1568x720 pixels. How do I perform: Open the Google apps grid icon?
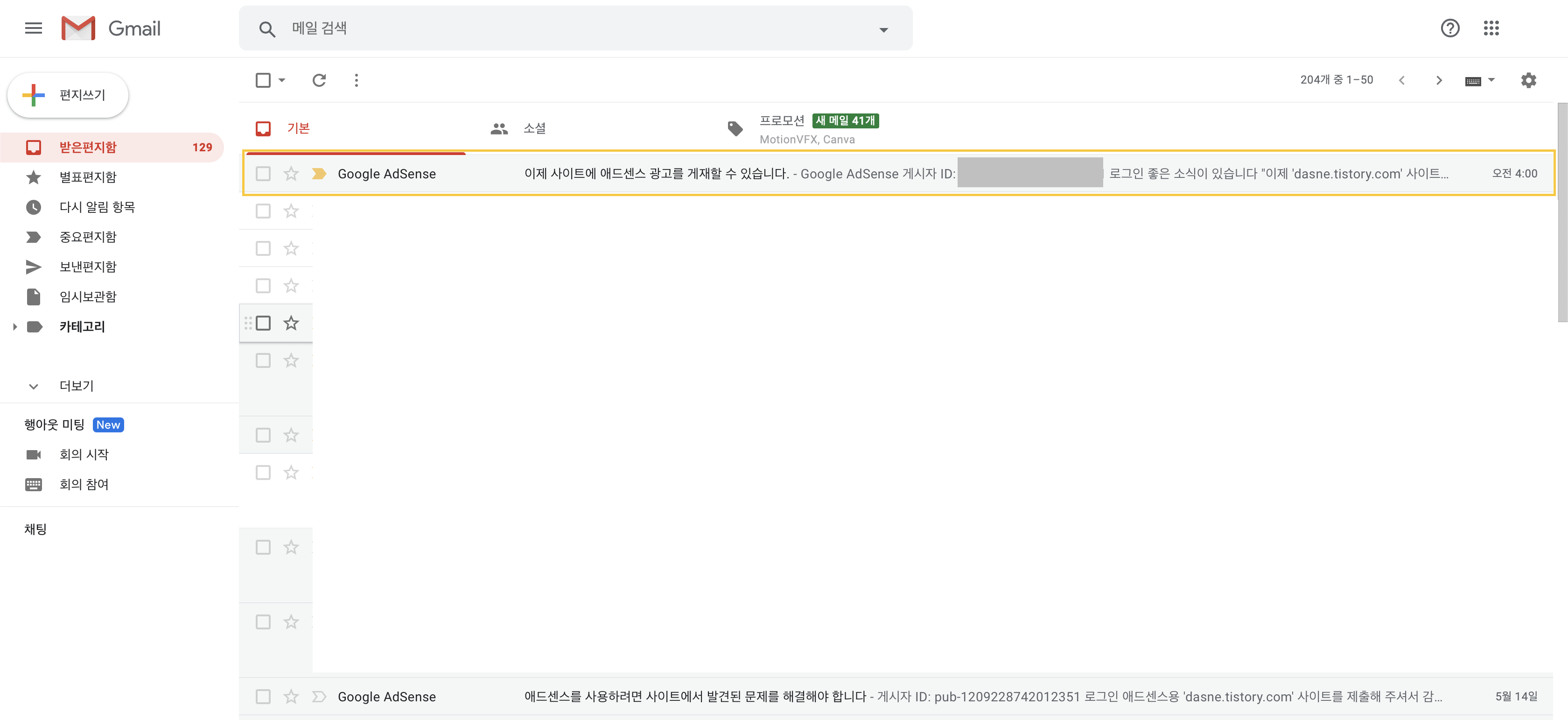1491,28
